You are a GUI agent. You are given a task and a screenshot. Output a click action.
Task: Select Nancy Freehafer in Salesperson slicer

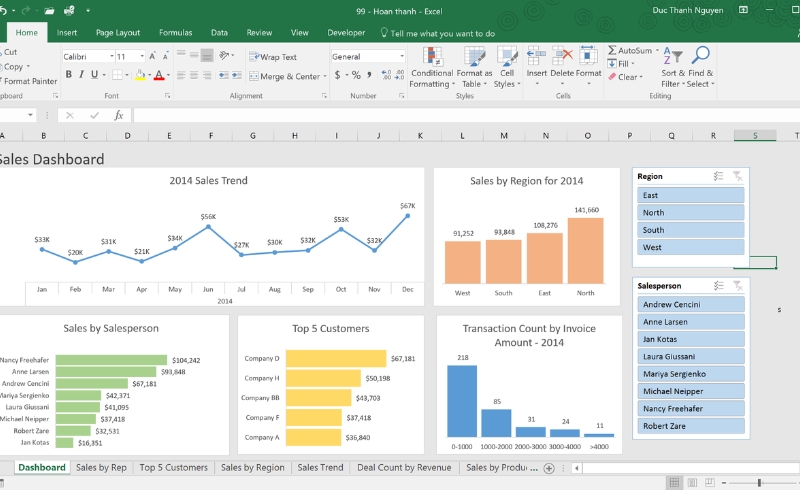pyautogui.click(x=691, y=408)
